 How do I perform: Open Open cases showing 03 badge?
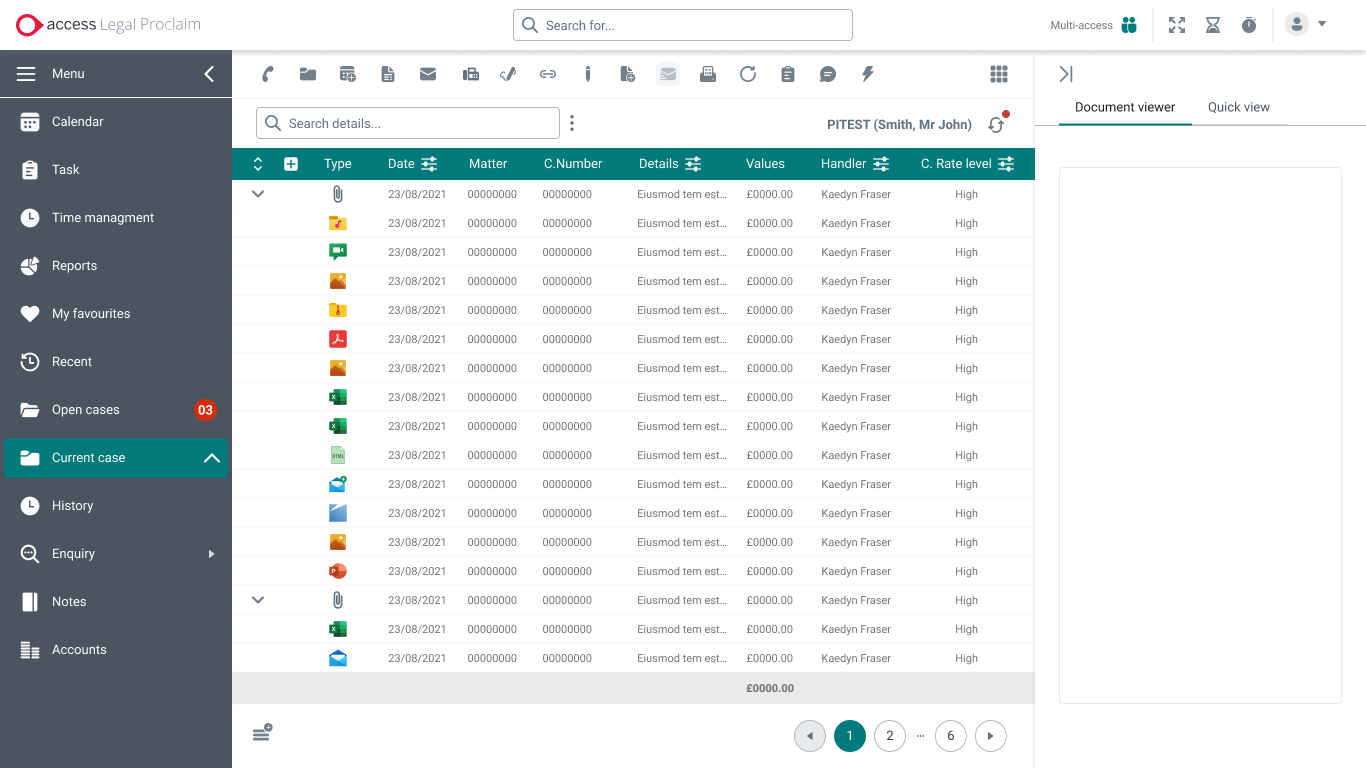[85, 409]
